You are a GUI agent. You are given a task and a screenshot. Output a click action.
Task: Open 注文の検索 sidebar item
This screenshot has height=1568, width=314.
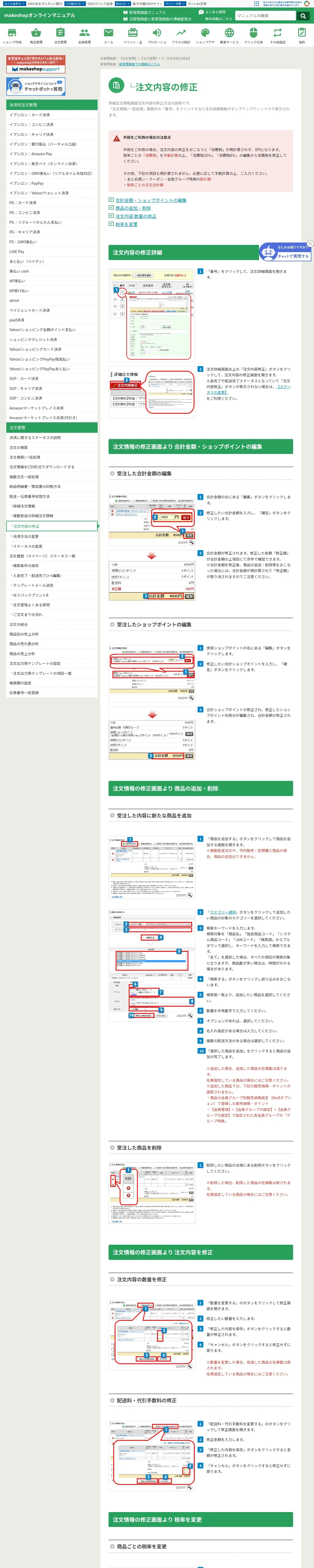point(51,447)
